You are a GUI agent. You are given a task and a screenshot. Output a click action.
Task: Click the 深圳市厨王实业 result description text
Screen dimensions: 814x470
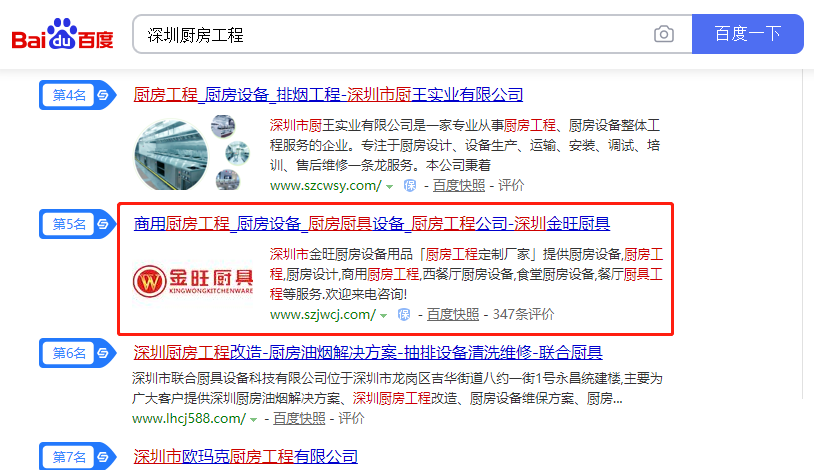coord(465,145)
